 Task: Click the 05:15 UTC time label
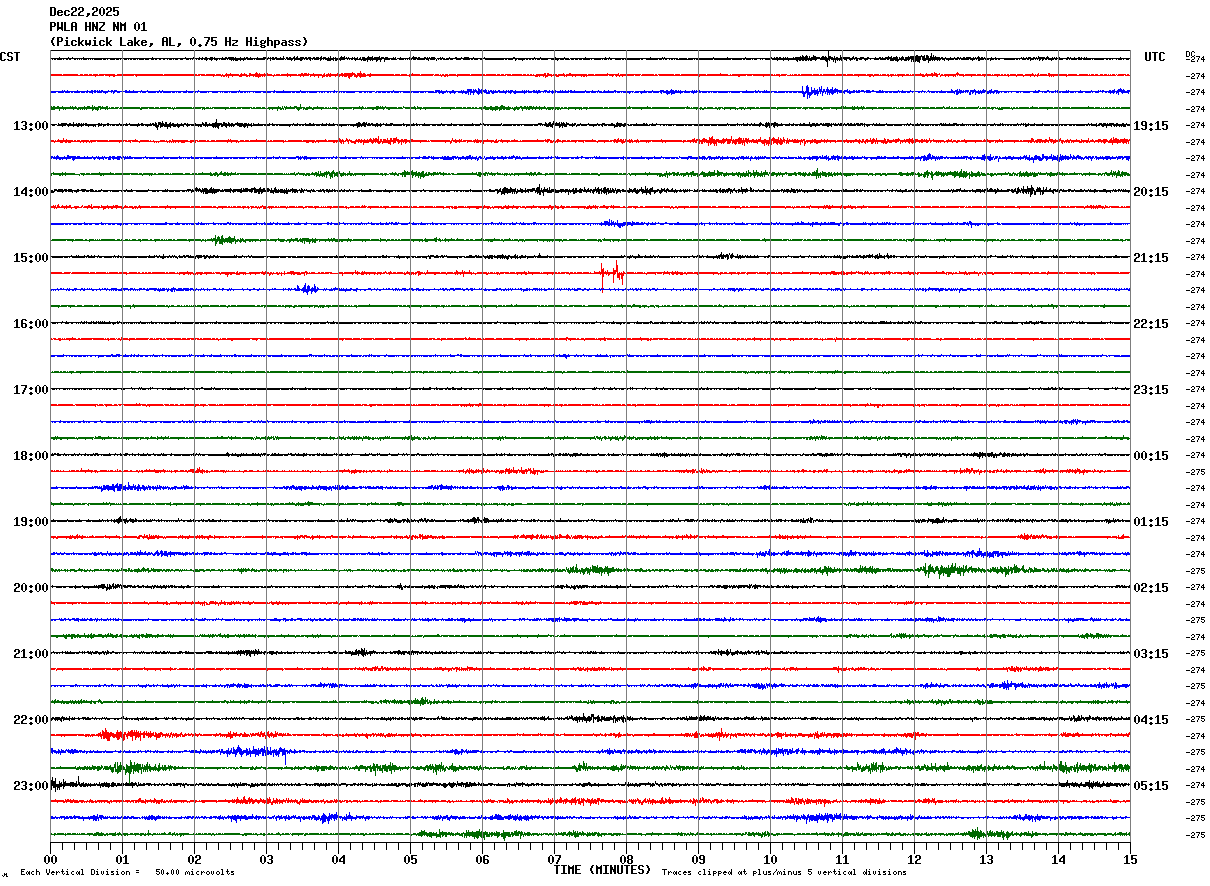1151,786
